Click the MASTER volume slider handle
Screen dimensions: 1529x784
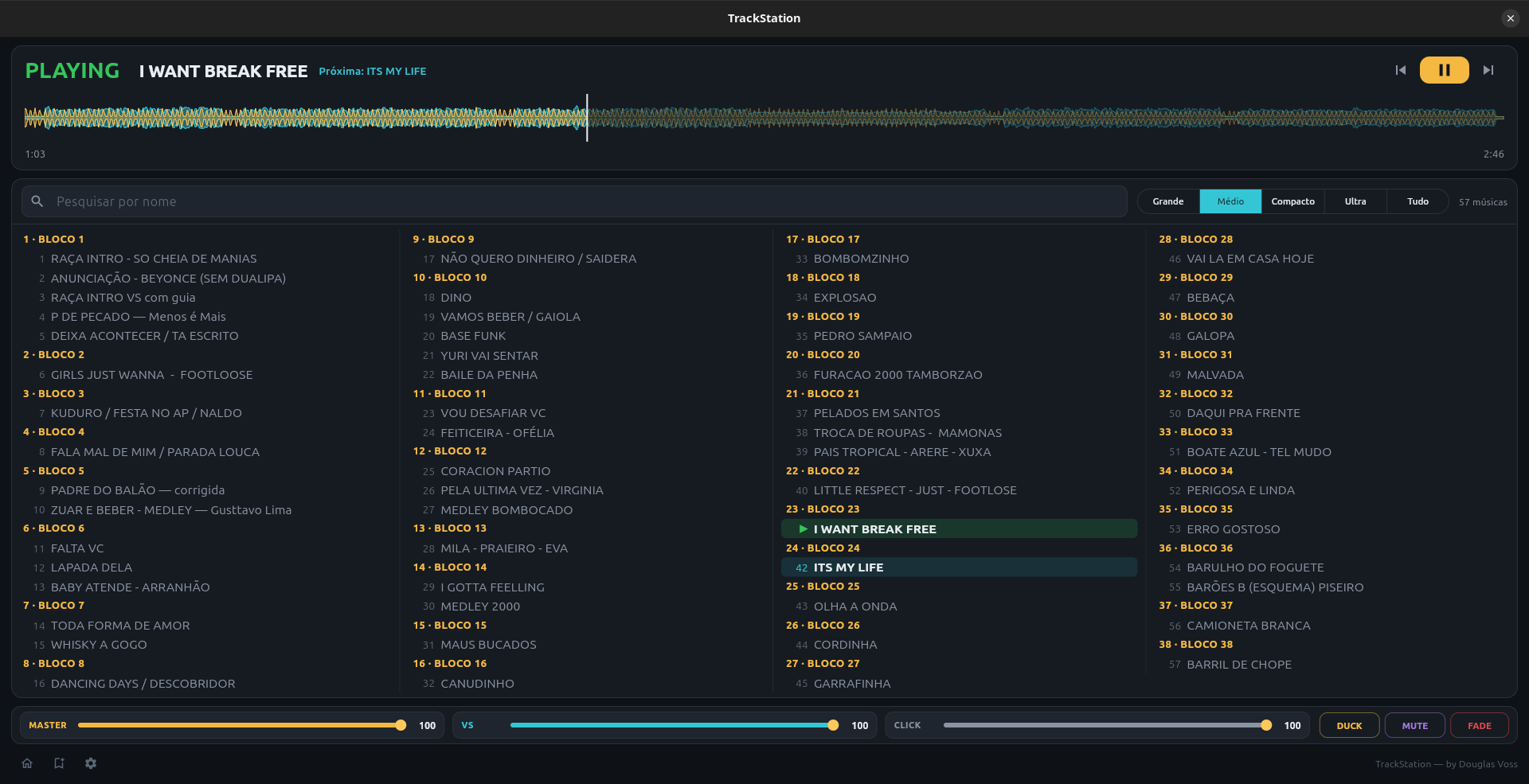click(x=401, y=725)
